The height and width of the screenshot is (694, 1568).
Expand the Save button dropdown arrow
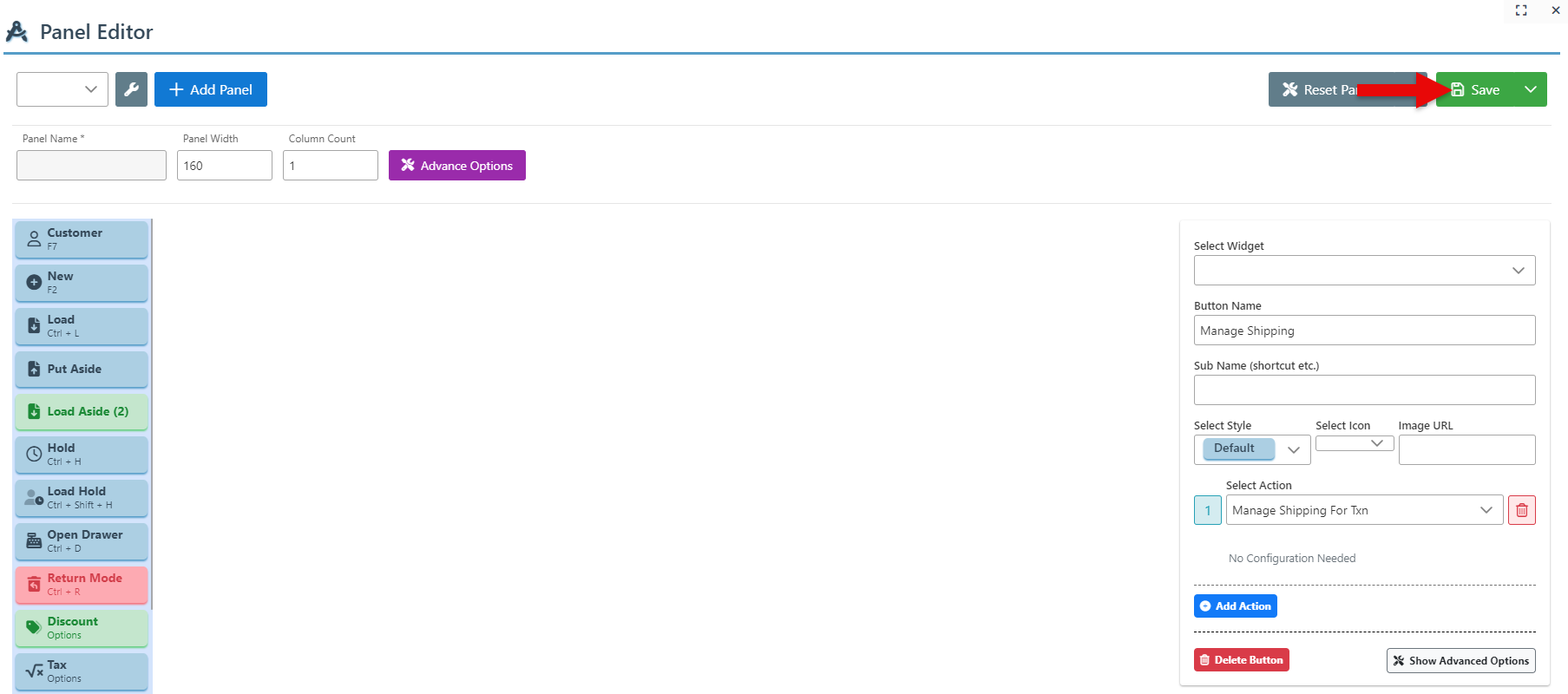(1531, 89)
